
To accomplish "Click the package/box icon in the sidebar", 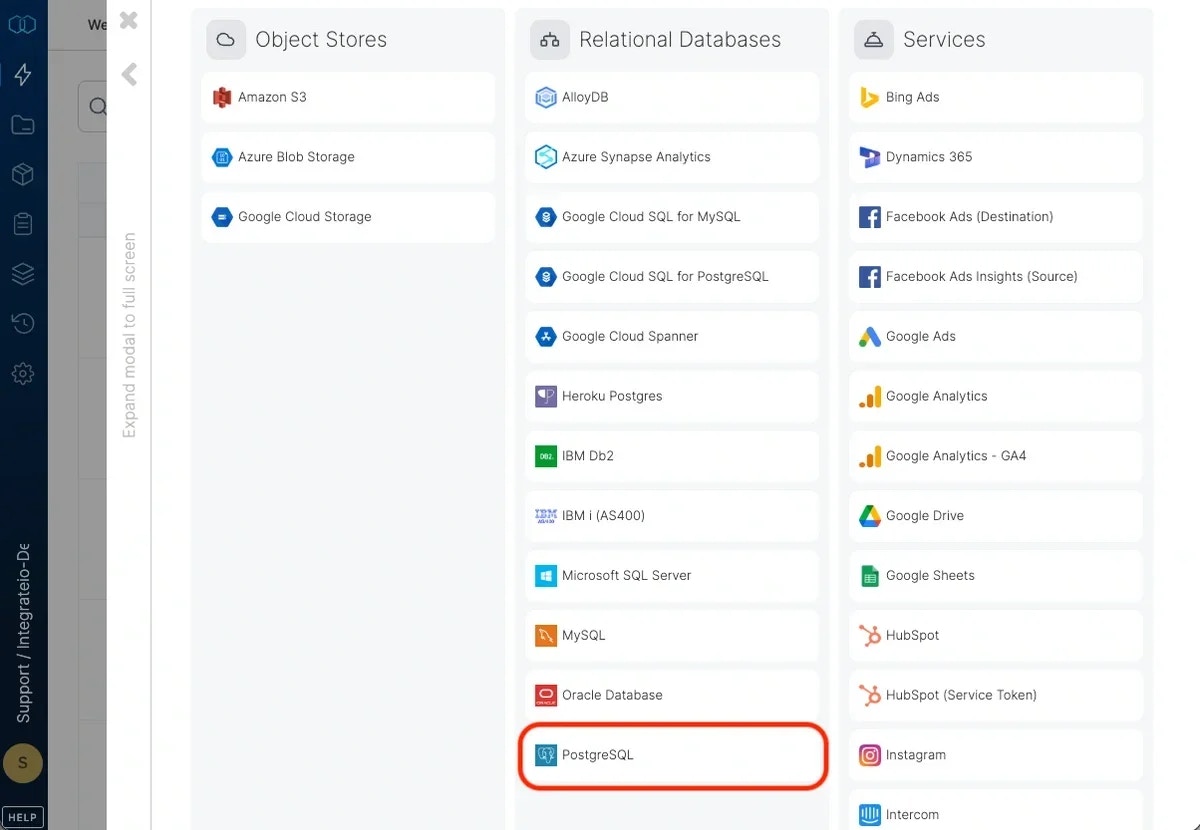I will 22,174.
